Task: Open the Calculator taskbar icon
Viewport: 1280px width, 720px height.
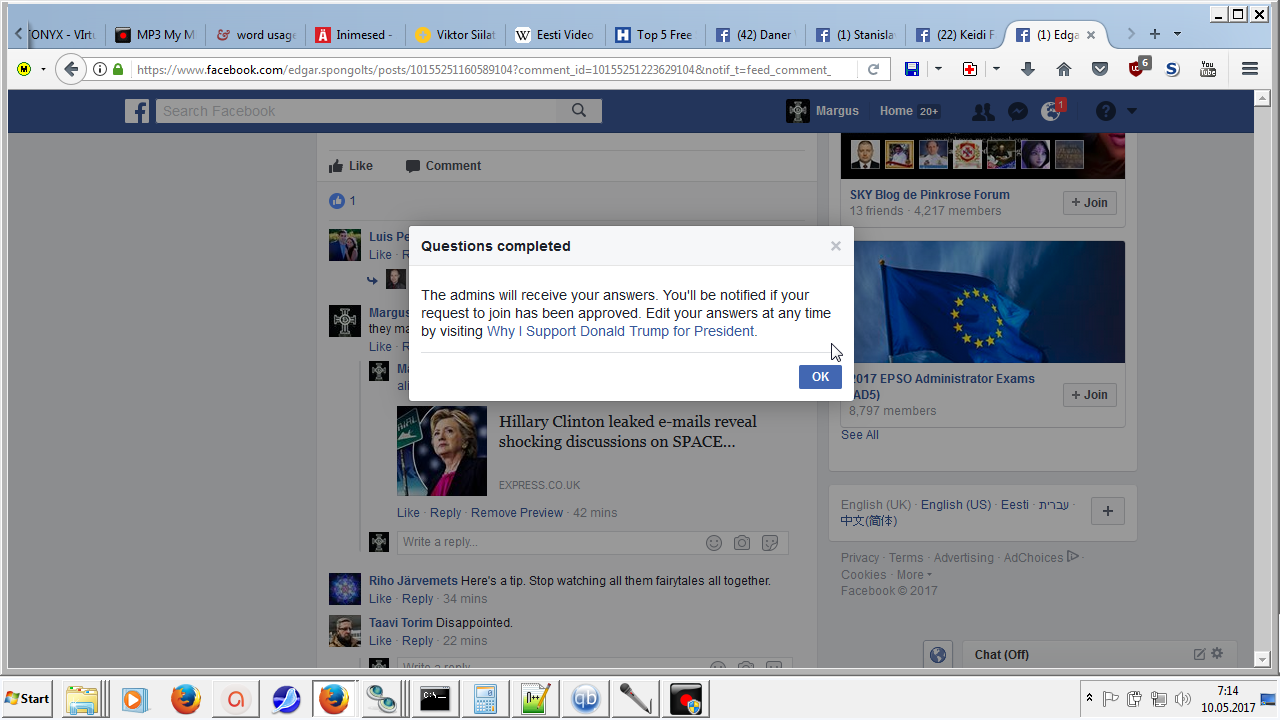Action: (485, 699)
